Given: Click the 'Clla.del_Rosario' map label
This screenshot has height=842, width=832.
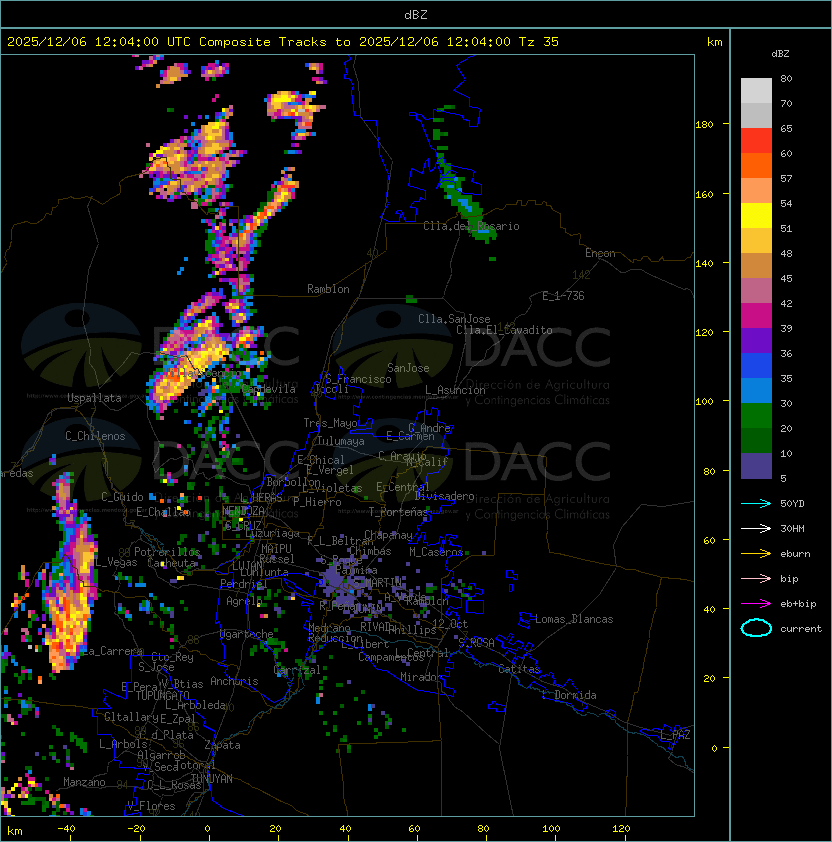Looking at the screenshot, I should pyautogui.click(x=471, y=226).
